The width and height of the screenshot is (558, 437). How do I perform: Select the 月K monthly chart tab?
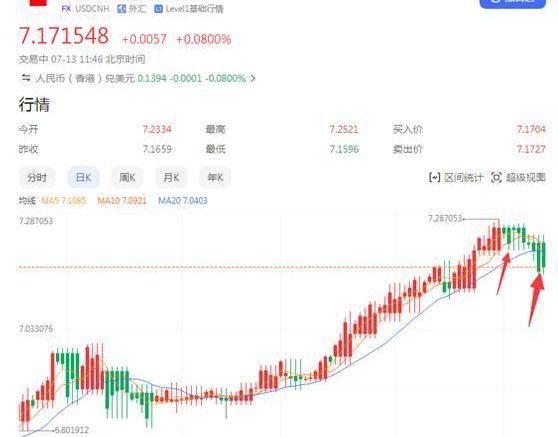(171, 177)
